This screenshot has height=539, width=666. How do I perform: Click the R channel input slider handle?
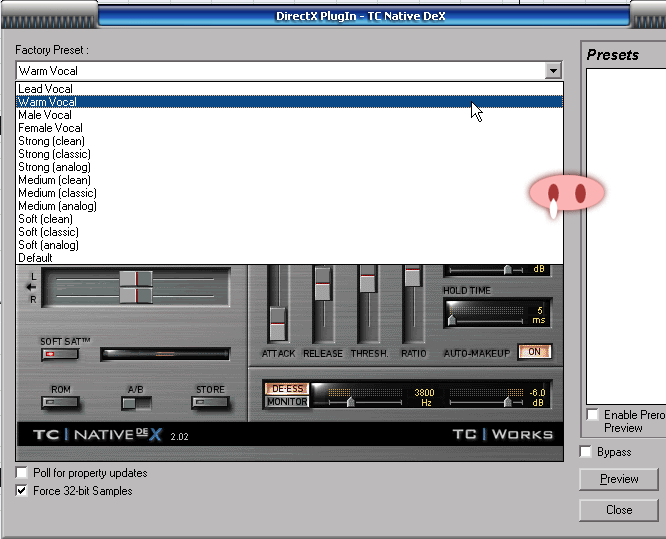[x=136, y=295]
